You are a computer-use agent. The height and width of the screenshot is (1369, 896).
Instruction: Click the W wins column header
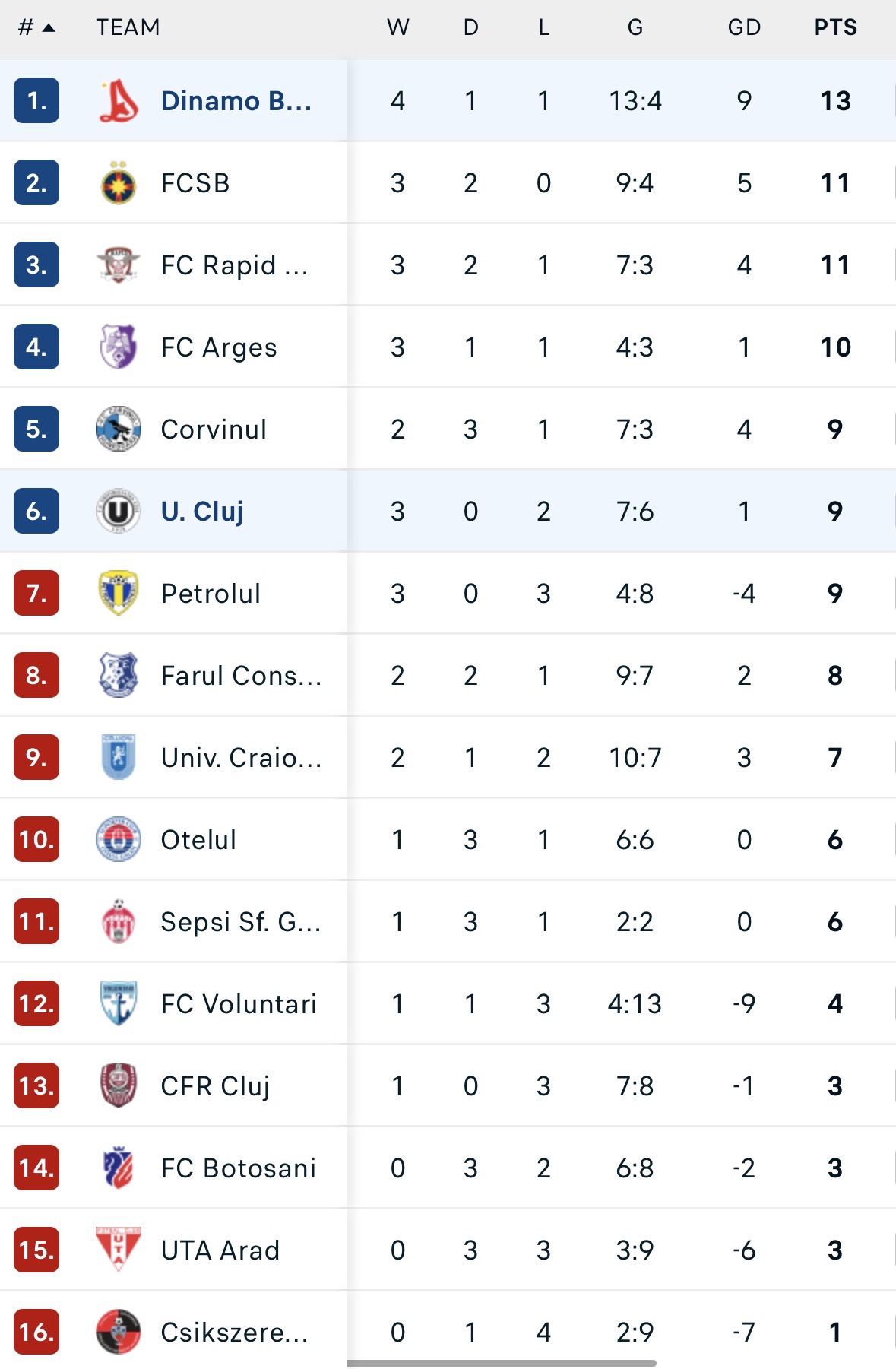click(398, 28)
